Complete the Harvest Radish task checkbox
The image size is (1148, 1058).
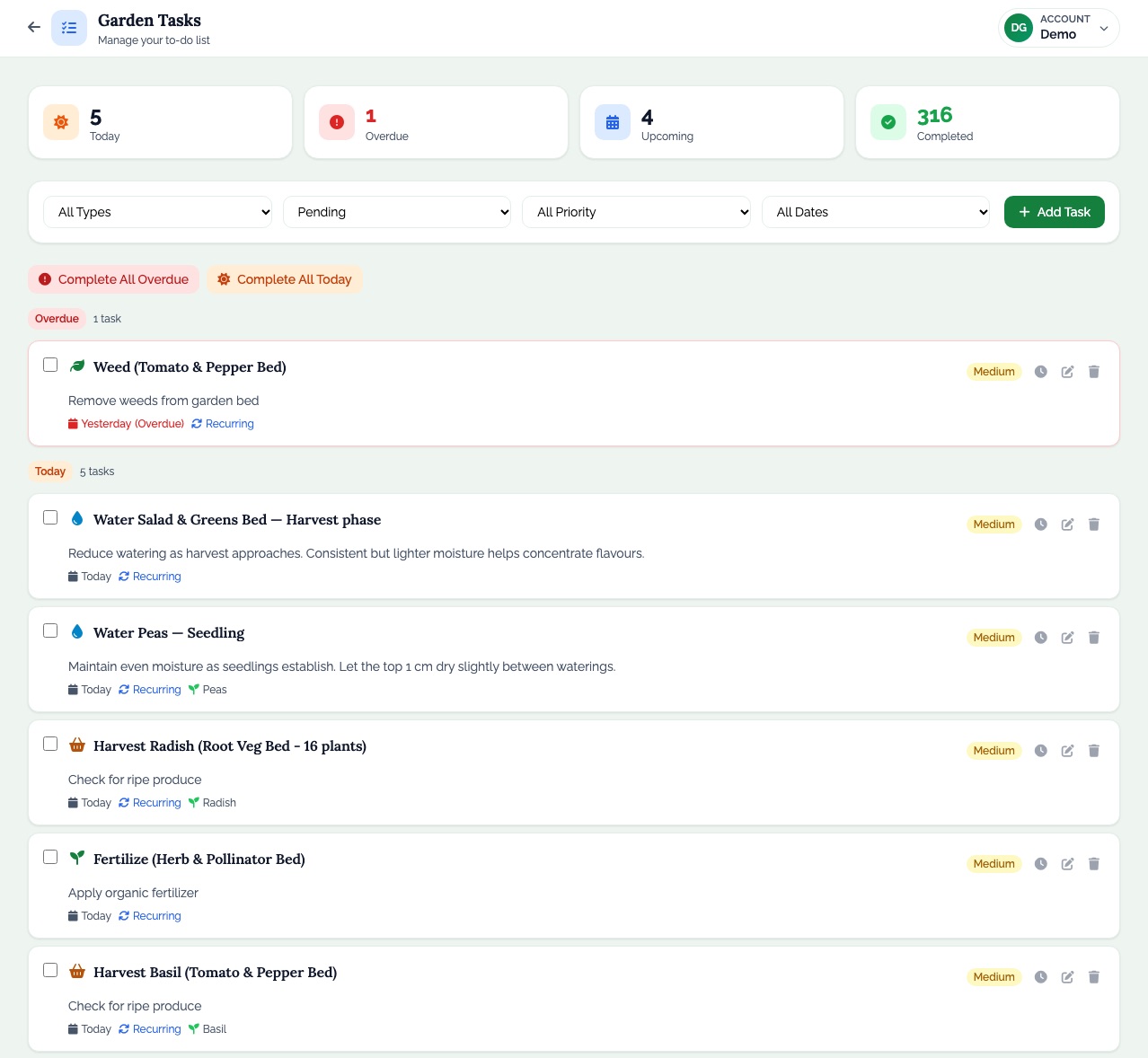[x=50, y=744]
